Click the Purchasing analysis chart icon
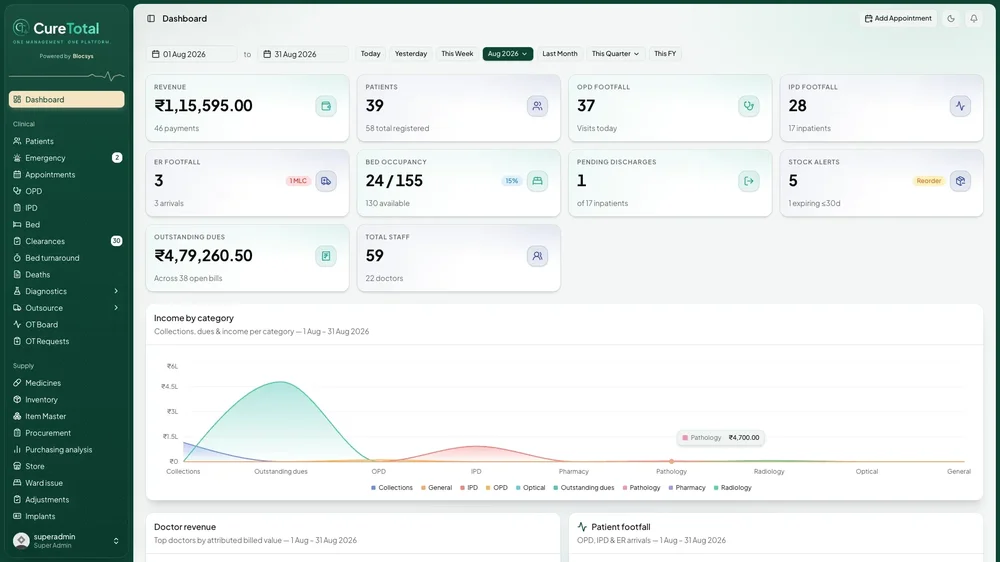1000x562 pixels. (x=17, y=450)
